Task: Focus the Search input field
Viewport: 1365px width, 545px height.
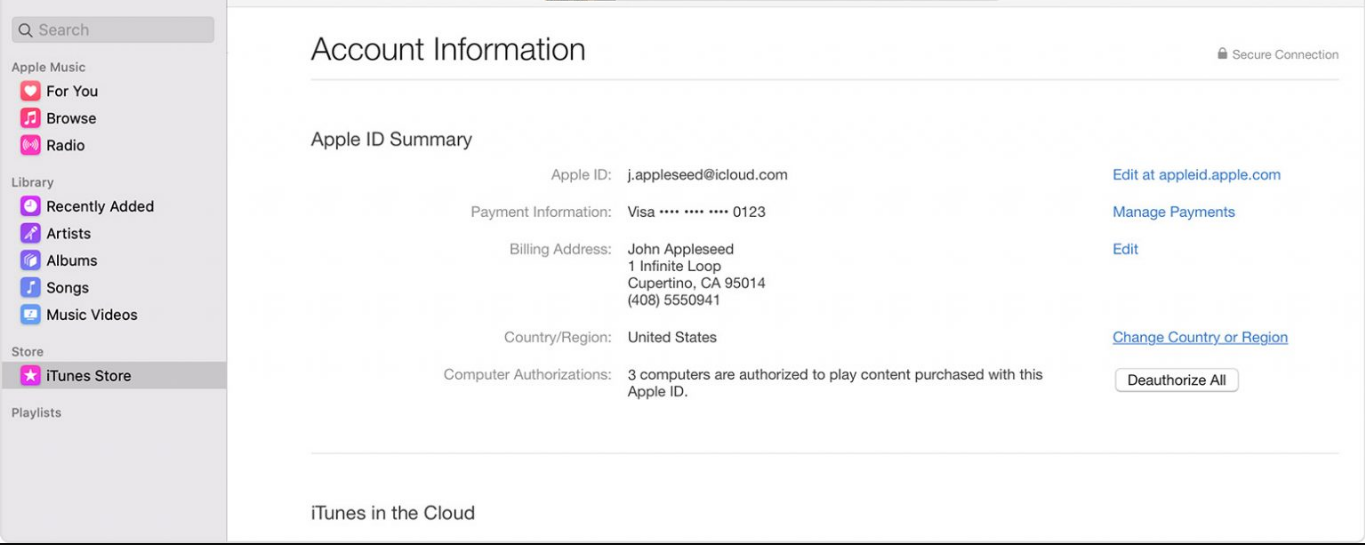Action: [113, 30]
